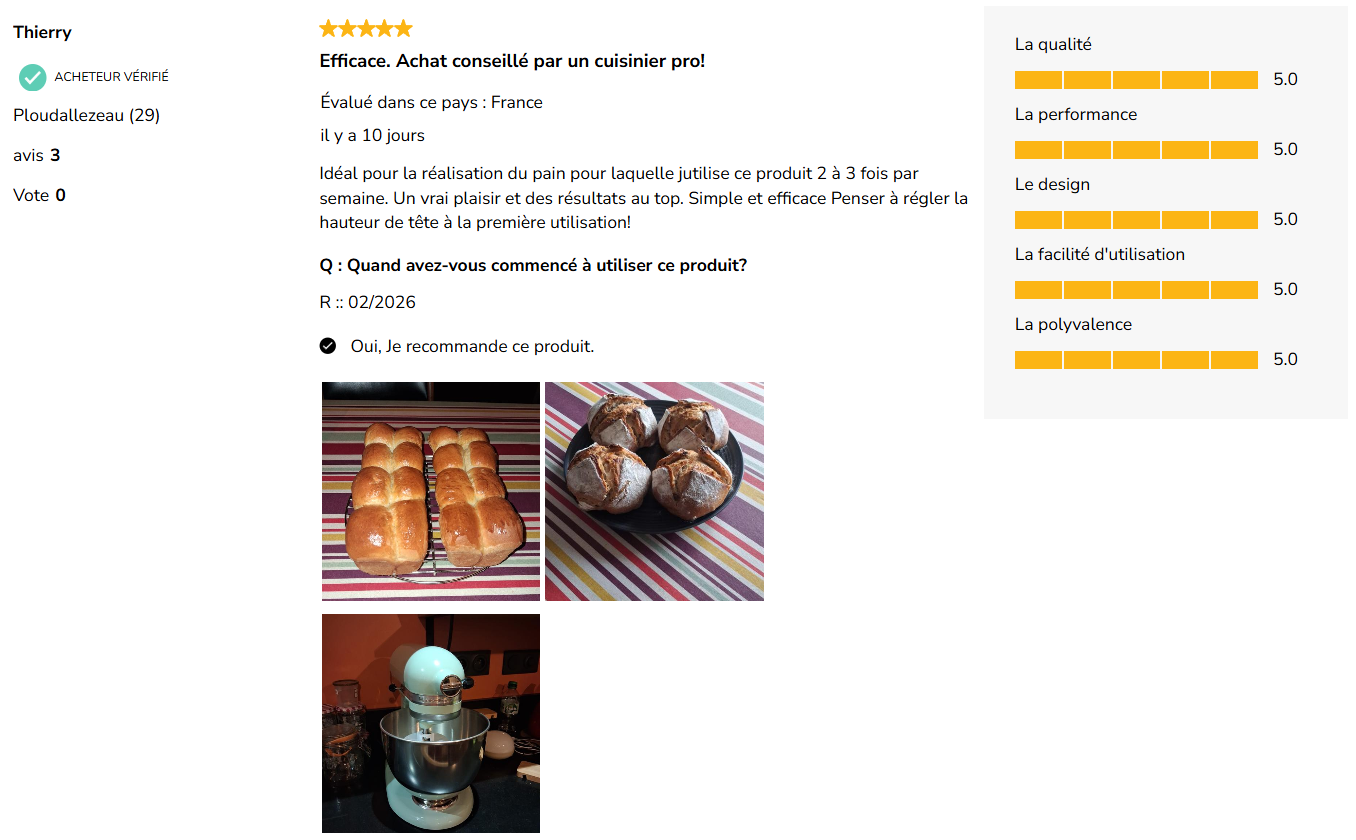The height and width of the screenshot is (840, 1356).
Task: Open the mint stand mixer photo
Action: [x=431, y=723]
